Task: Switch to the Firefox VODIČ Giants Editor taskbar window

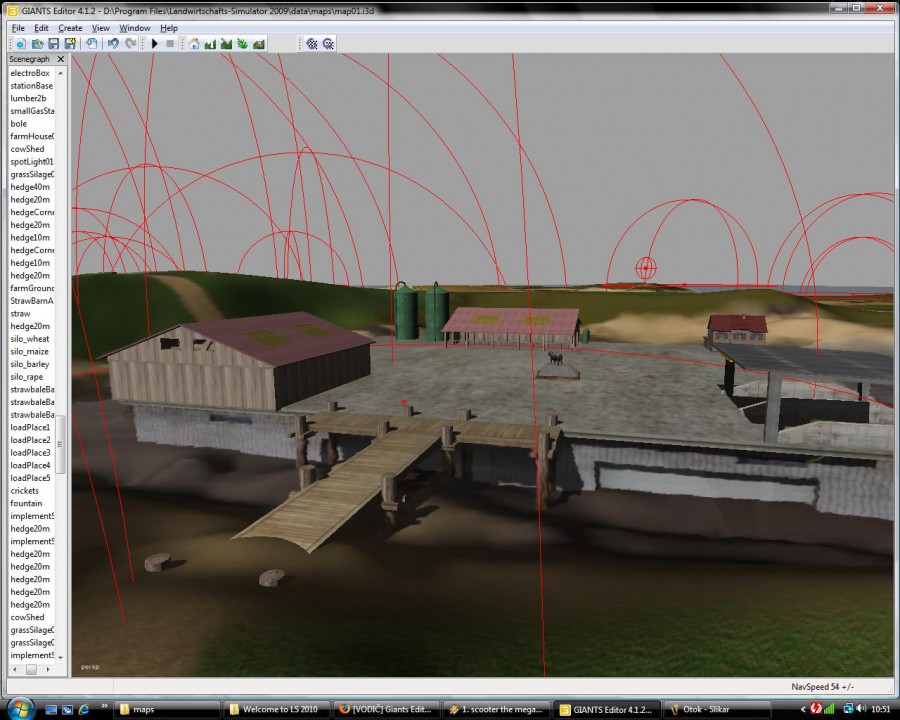Action: pyautogui.click(x=387, y=710)
